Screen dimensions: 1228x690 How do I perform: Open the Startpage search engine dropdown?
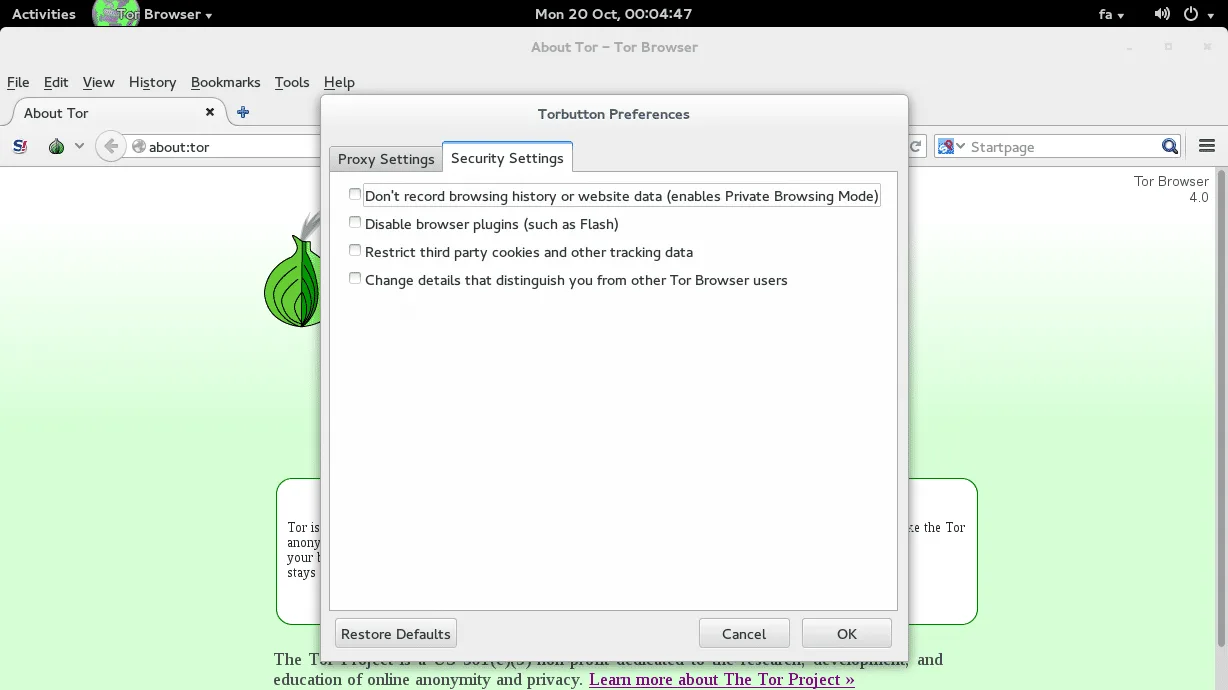(x=953, y=147)
